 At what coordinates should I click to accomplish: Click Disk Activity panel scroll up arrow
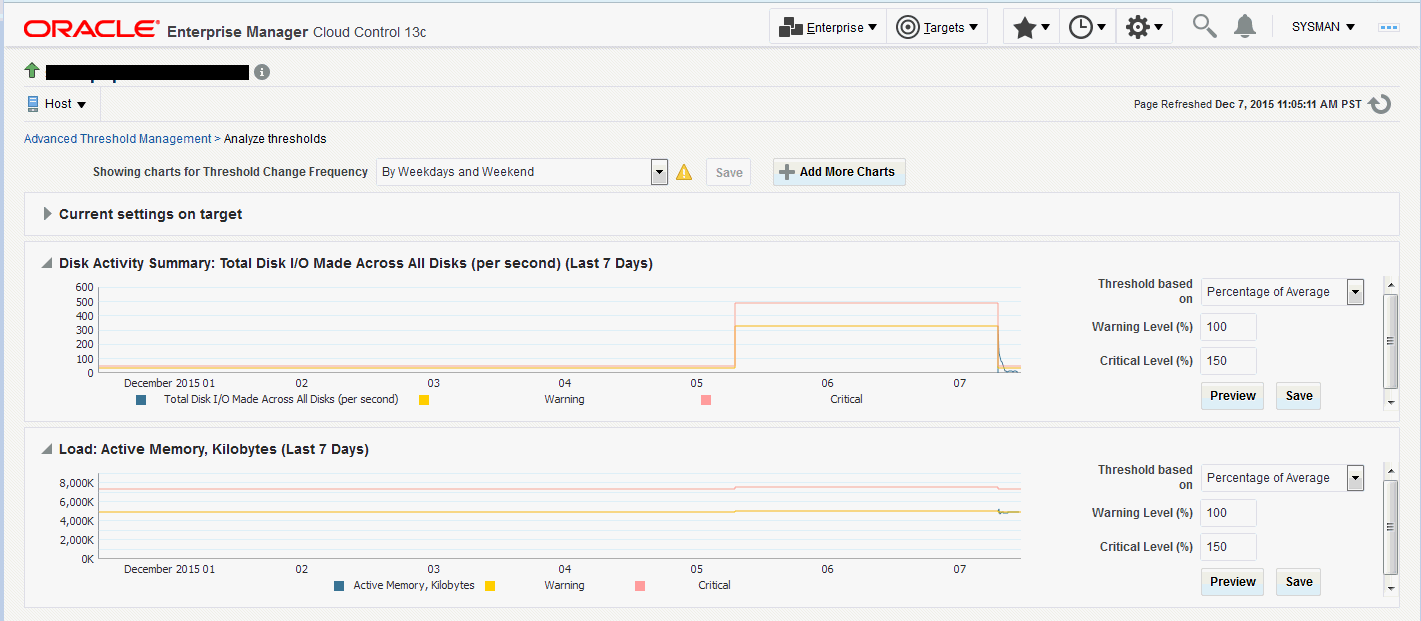(x=1390, y=284)
